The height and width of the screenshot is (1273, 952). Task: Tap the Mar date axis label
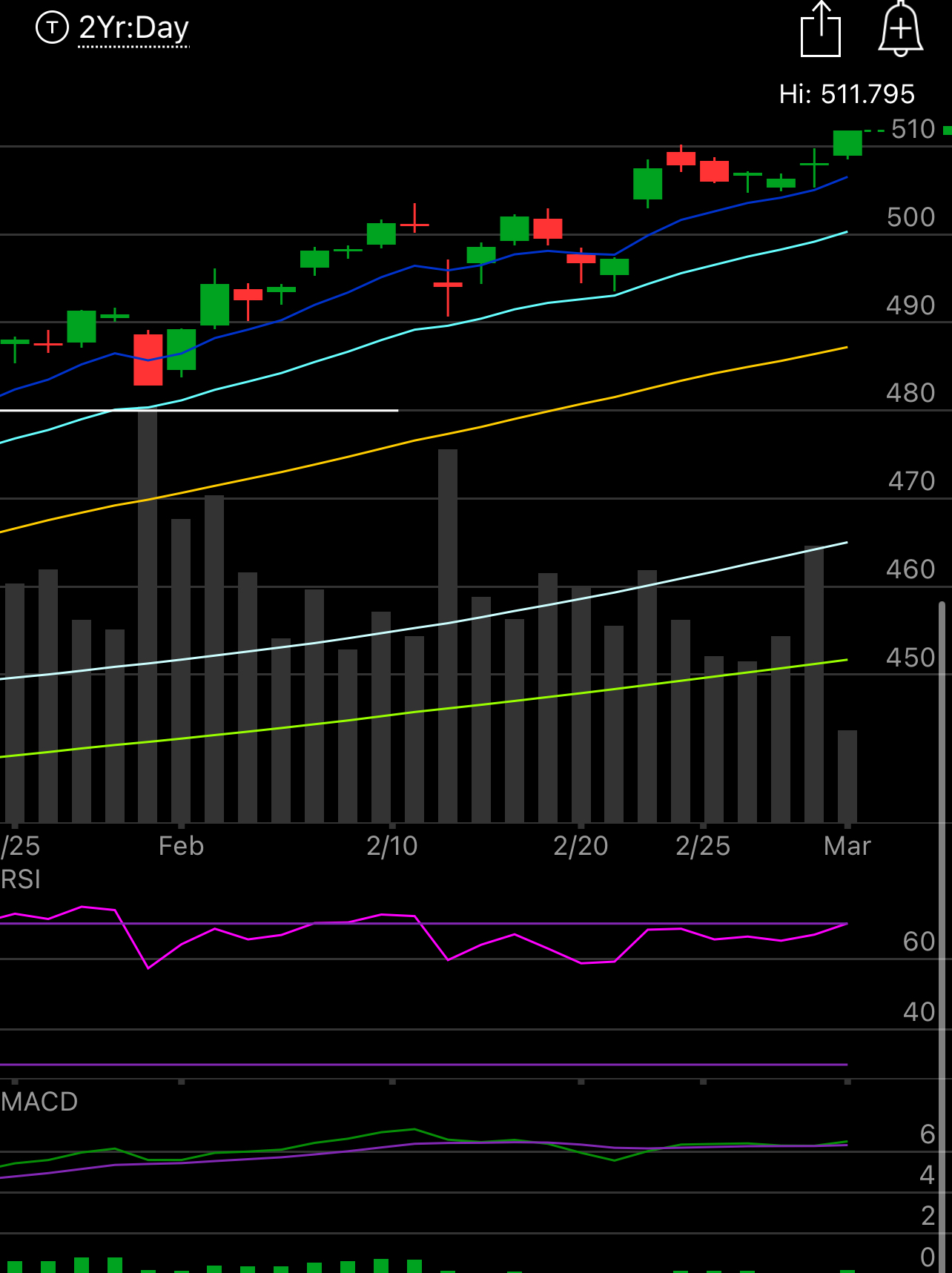[x=847, y=846]
